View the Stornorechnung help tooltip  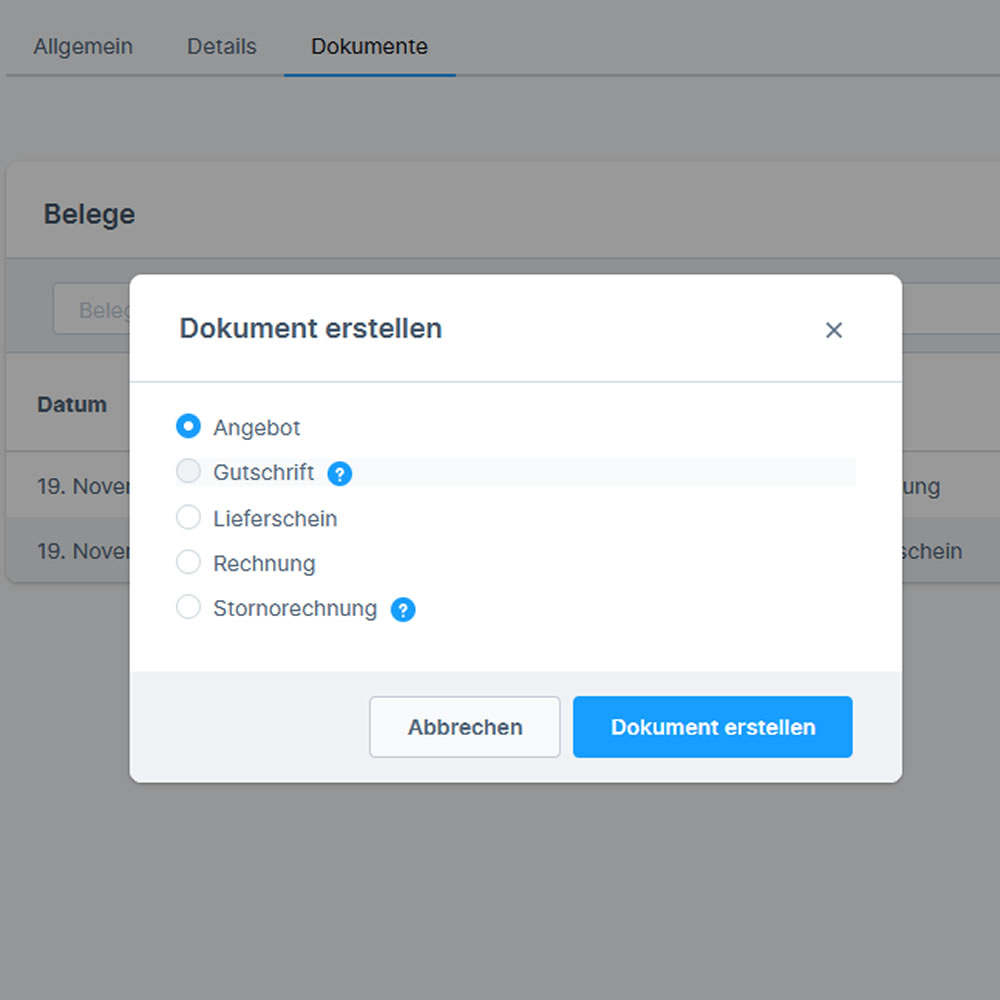403,609
